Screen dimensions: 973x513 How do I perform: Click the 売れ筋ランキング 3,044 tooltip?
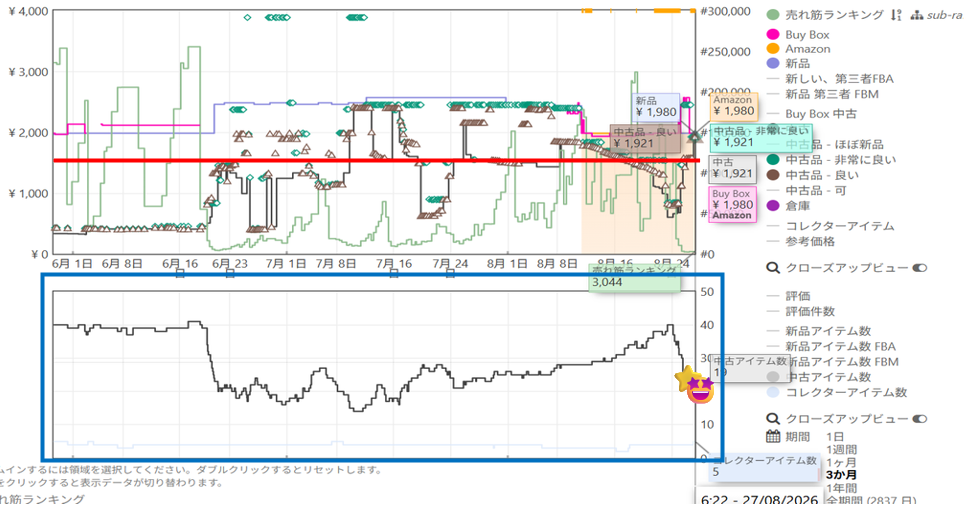coord(634,277)
